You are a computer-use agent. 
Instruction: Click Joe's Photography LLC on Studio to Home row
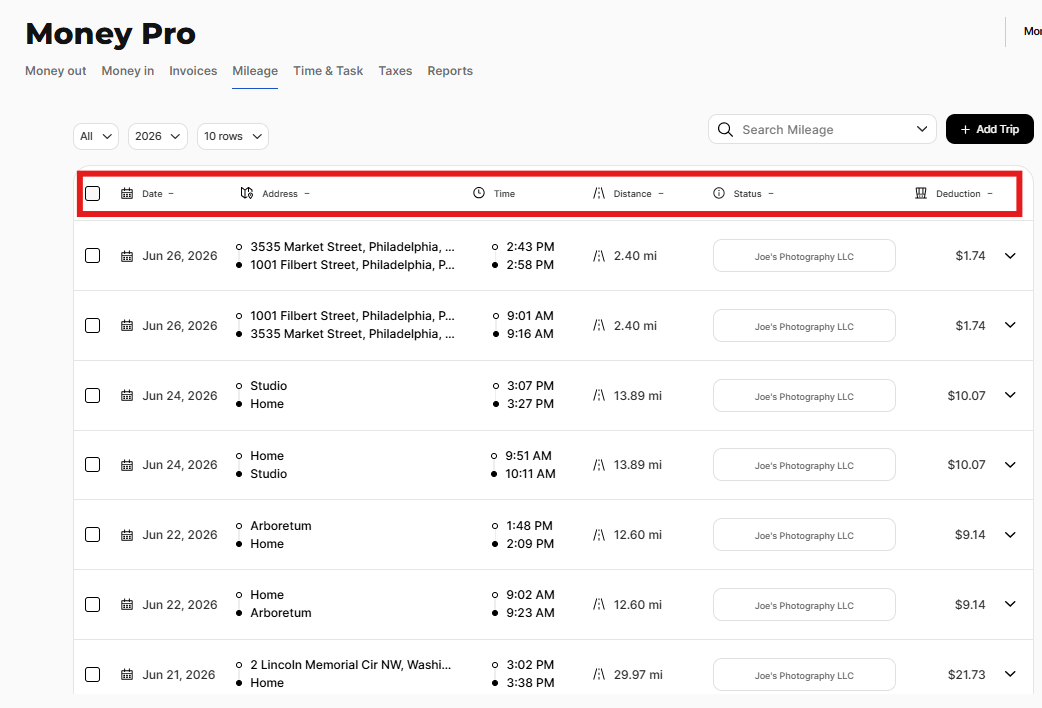[x=804, y=396]
